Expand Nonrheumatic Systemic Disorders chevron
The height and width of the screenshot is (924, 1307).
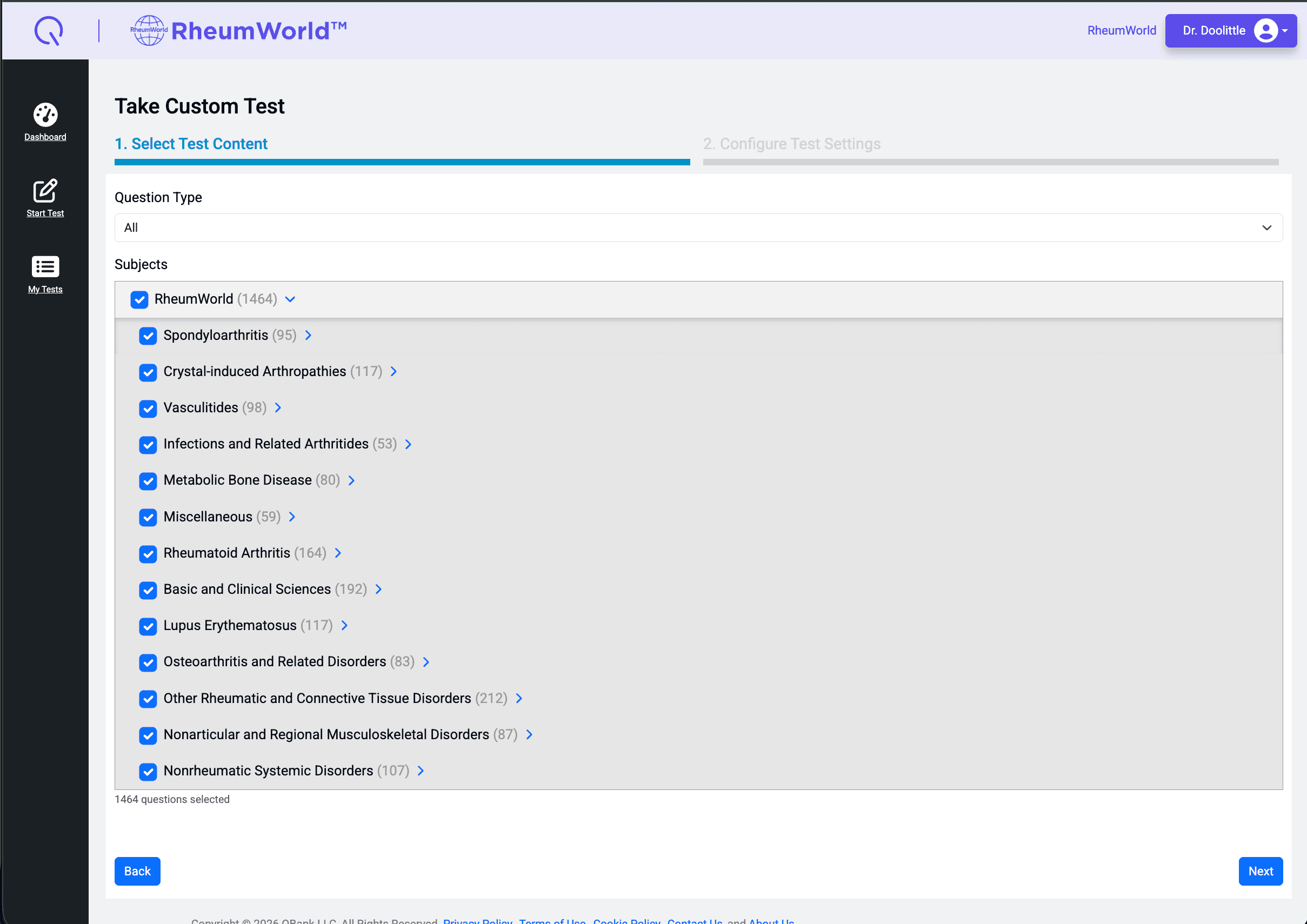click(421, 771)
